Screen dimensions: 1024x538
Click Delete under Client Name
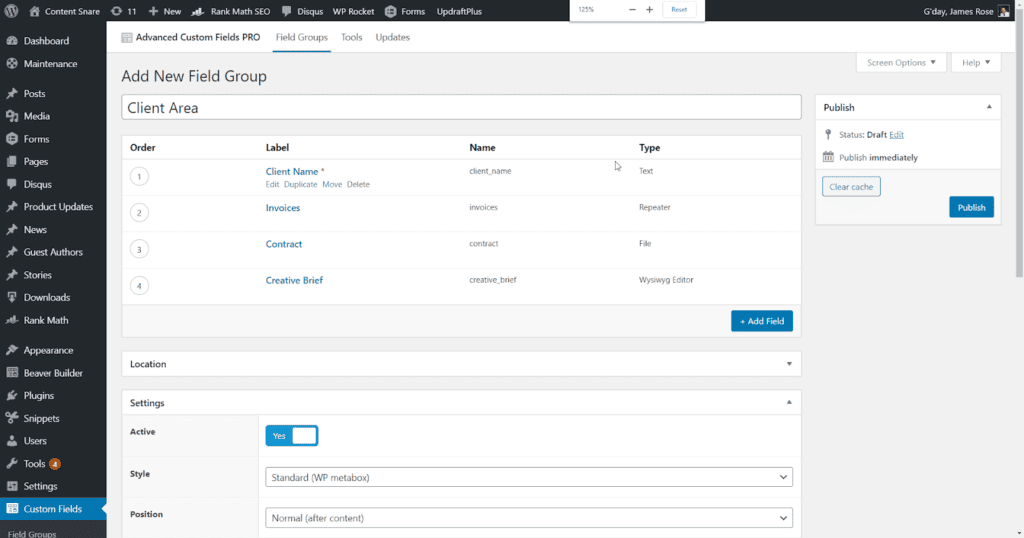358,184
